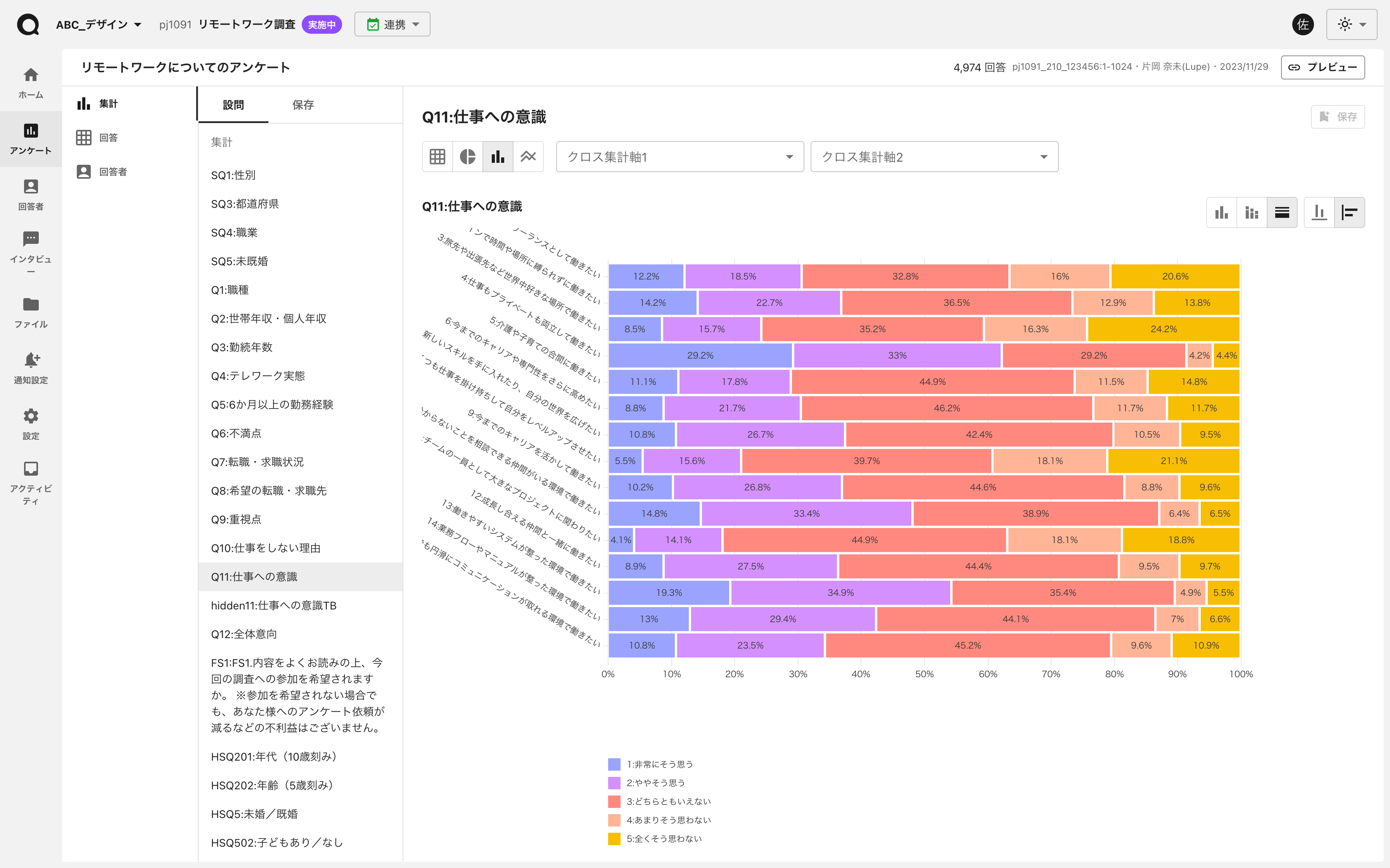The width and height of the screenshot is (1390, 868).
Task: Open the クロス集計軸2 dropdown
Action: pos(934,156)
